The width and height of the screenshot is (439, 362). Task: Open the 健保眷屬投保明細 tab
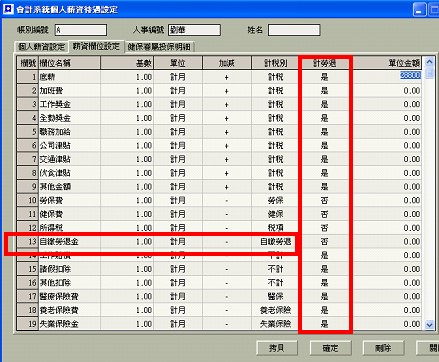pos(159,47)
